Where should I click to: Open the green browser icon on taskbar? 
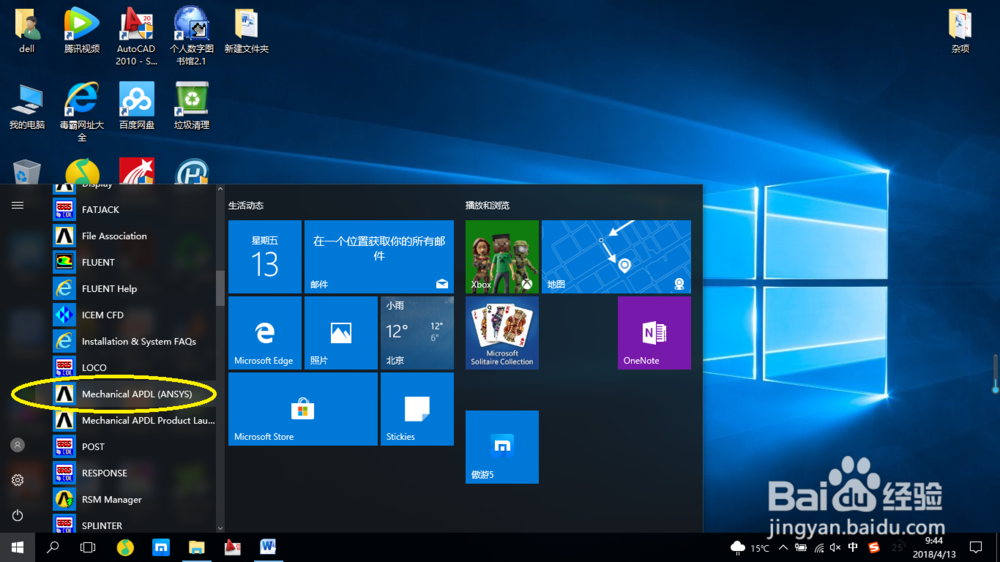(x=125, y=547)
